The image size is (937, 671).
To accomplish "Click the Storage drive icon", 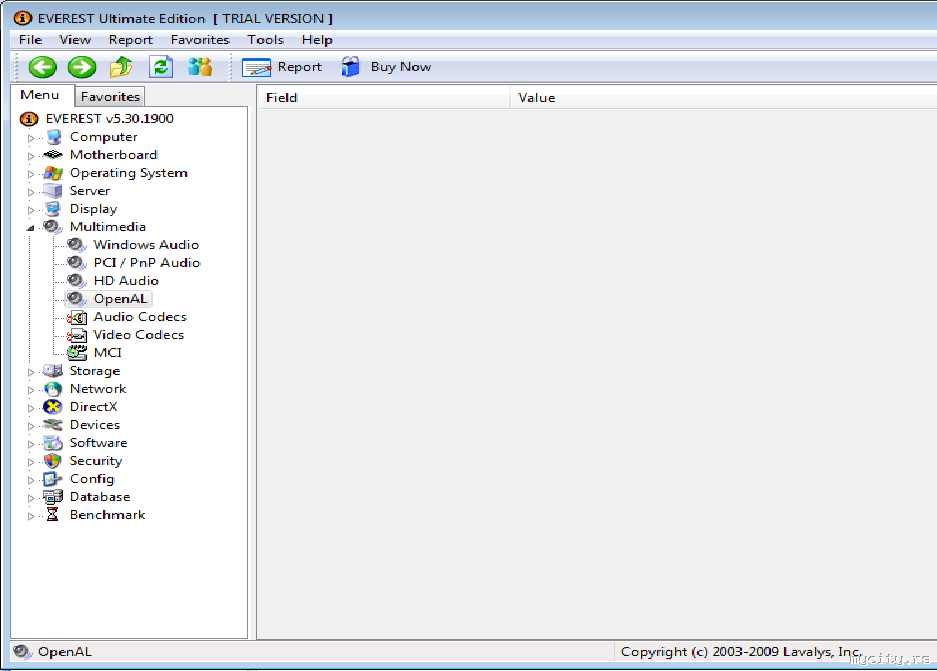I will pyautogui.click(x=53, y=370).
